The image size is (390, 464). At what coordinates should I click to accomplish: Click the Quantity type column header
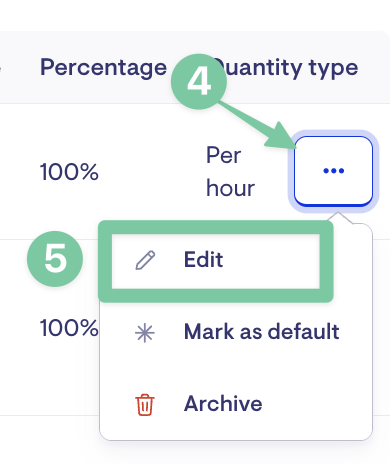[286, 68]
